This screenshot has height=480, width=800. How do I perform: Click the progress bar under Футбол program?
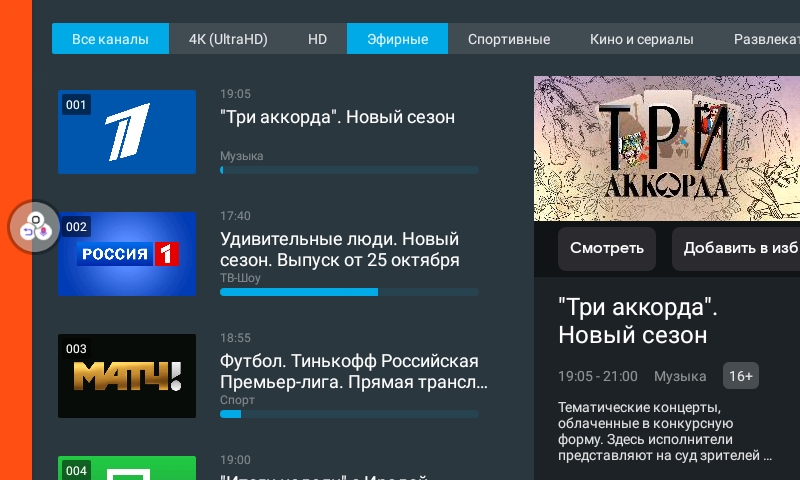coord(349,414)
